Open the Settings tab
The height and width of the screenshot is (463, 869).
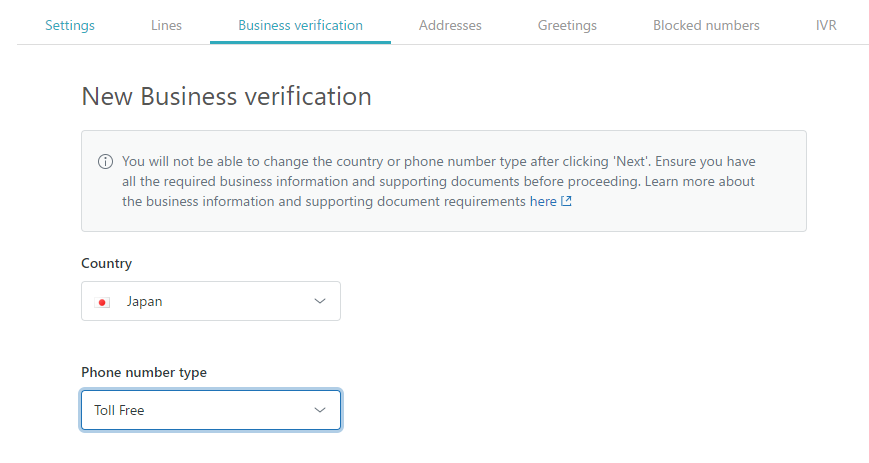tap(70, 26)
